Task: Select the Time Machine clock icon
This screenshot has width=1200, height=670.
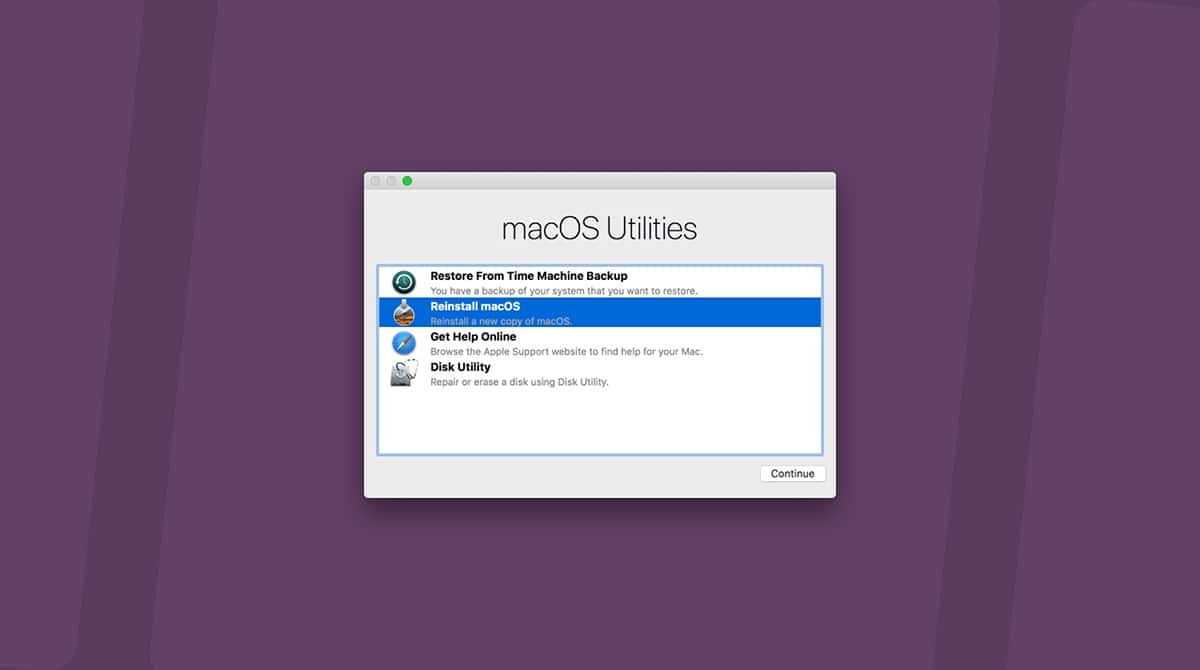Action: click(404, 282)
